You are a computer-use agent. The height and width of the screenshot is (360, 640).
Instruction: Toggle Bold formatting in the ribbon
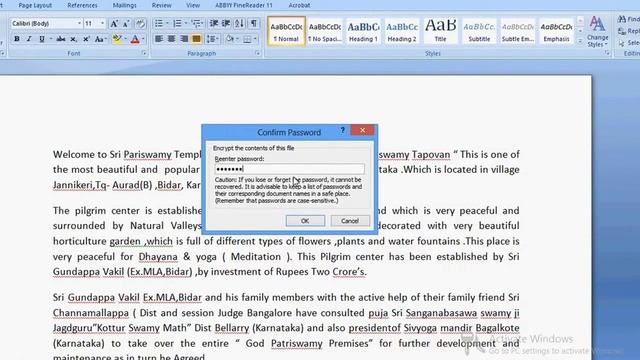[17, 39]
